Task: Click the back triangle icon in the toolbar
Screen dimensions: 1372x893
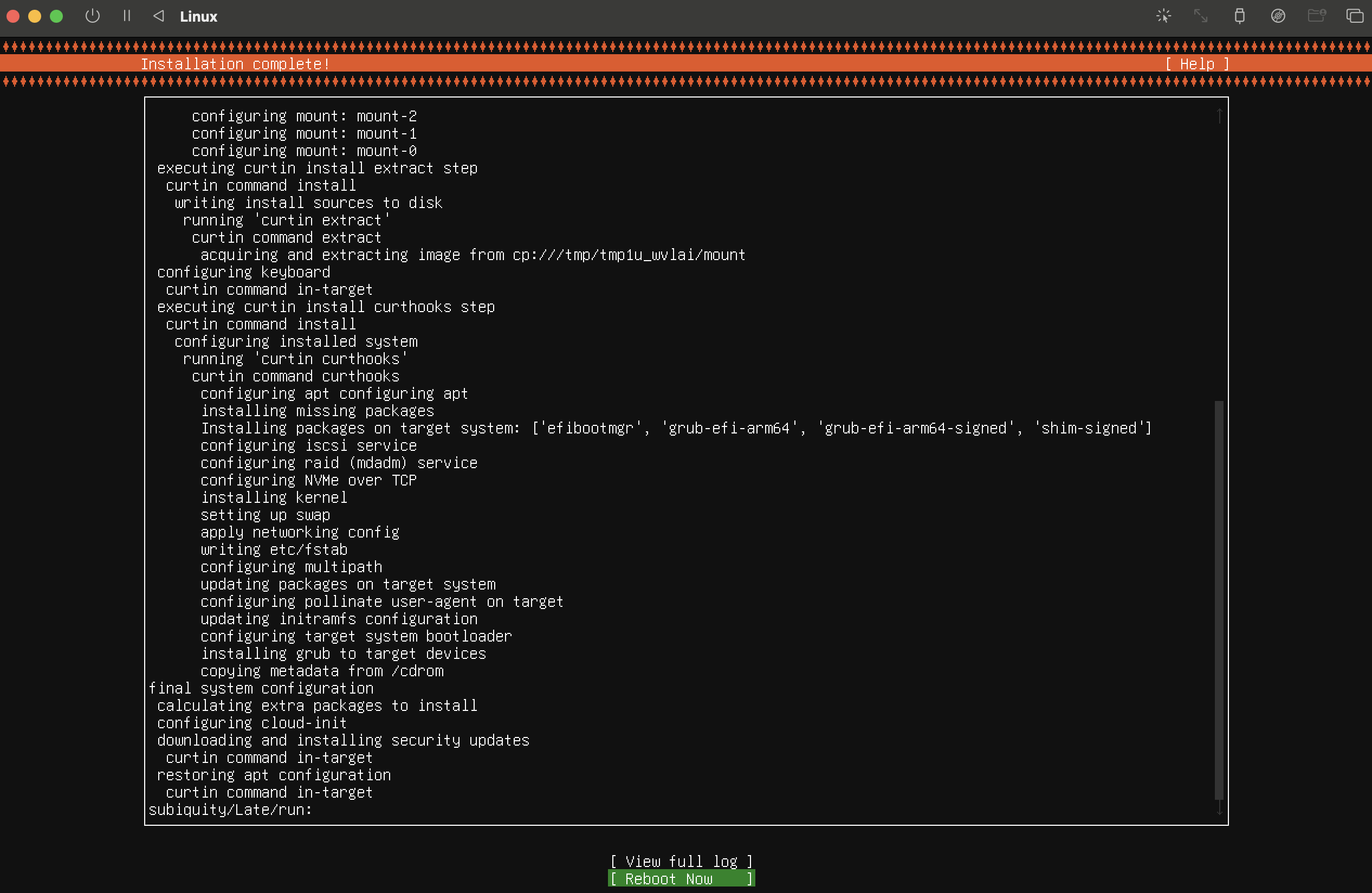Action: pos(159,16)
